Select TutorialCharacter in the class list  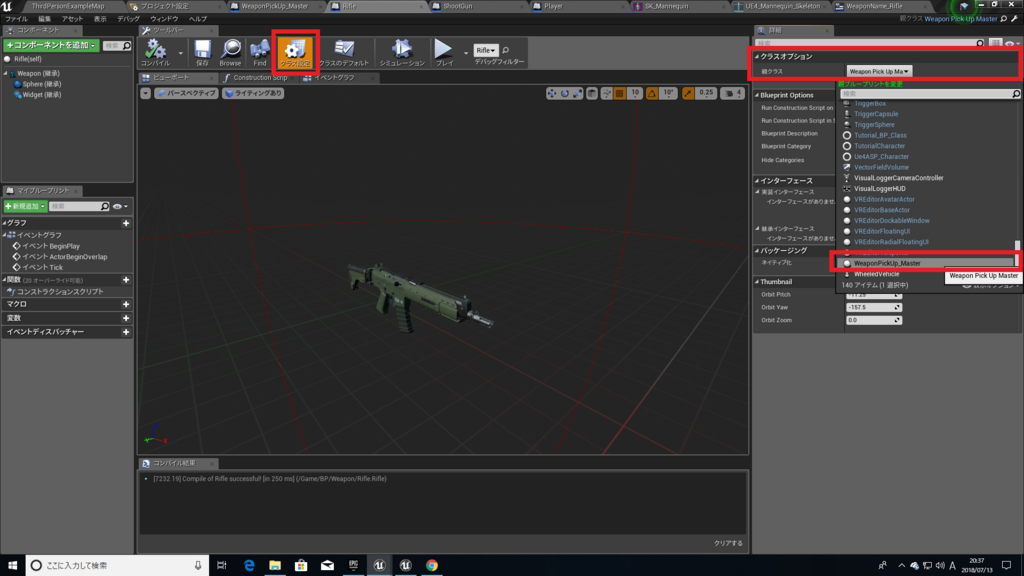(879, 146)
